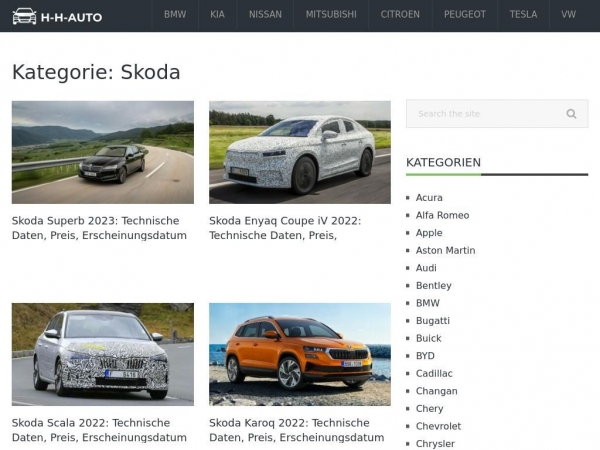This screenshot has width=600, height=450.
Task: Navigate to the Chrysler category
Action: [x=435, y=444]
